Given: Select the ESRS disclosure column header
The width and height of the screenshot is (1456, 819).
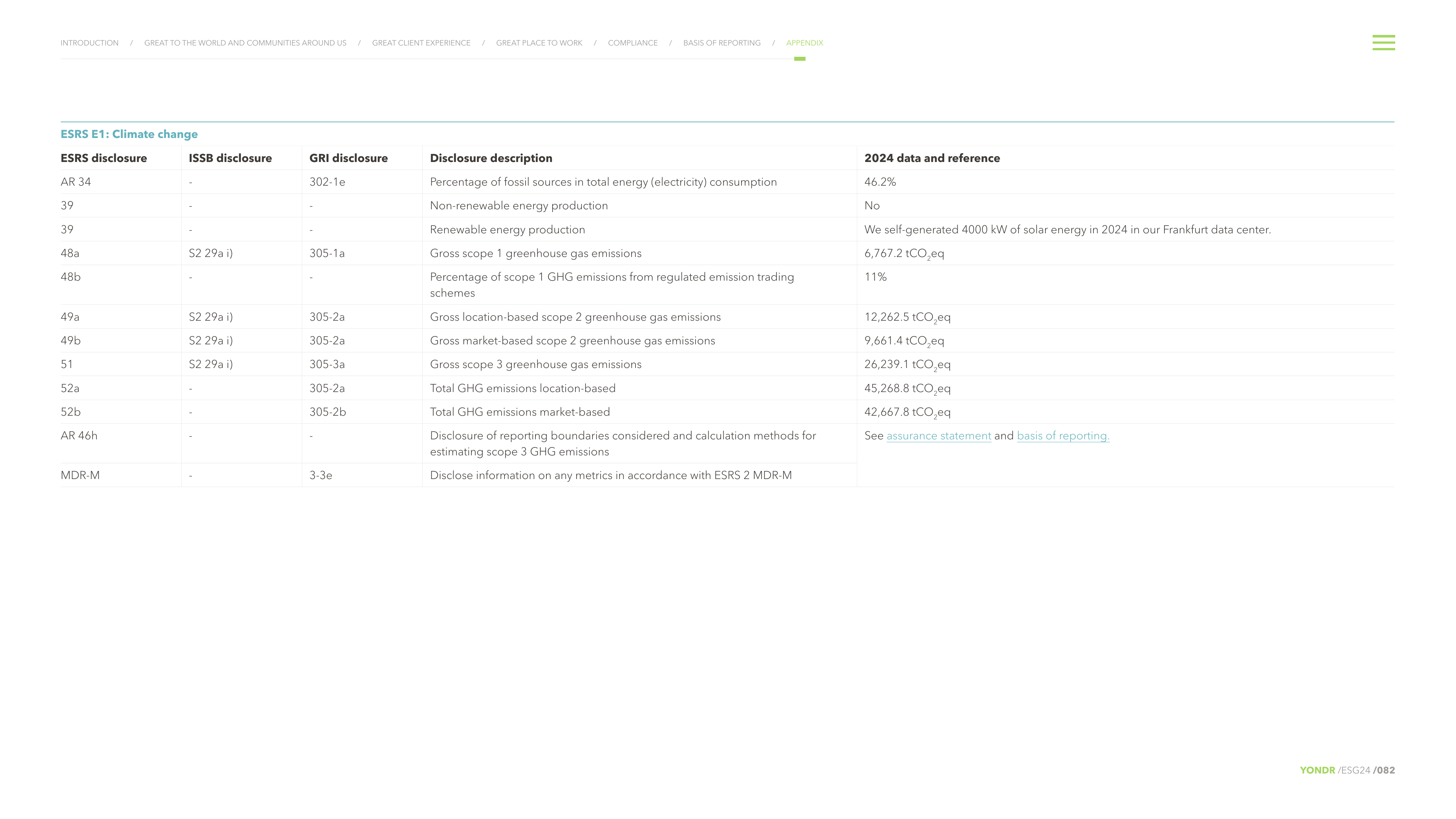Looking at the screenshot, I should 103,158.
